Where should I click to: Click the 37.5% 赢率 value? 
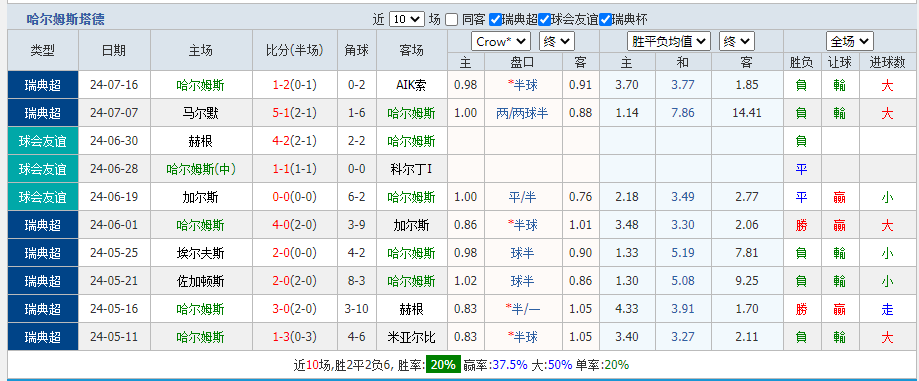[x=509, y=365]
